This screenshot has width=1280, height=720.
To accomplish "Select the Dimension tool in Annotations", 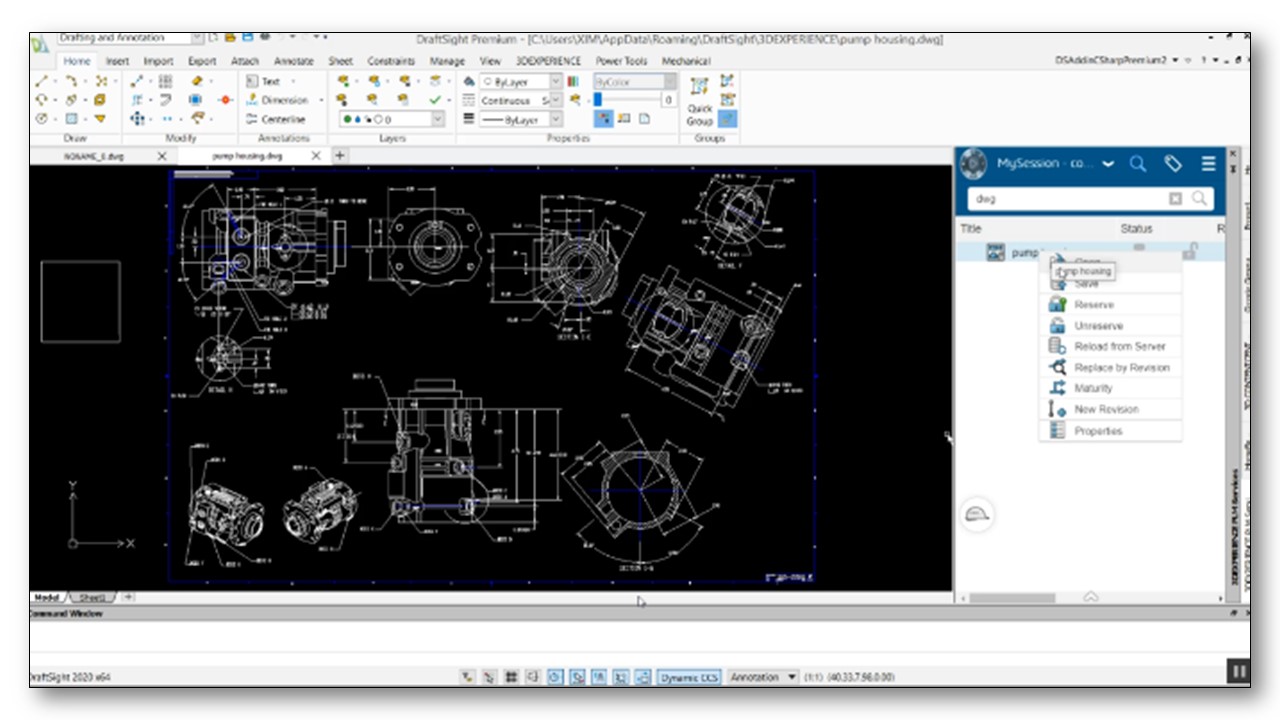I will tap(277, 100).
